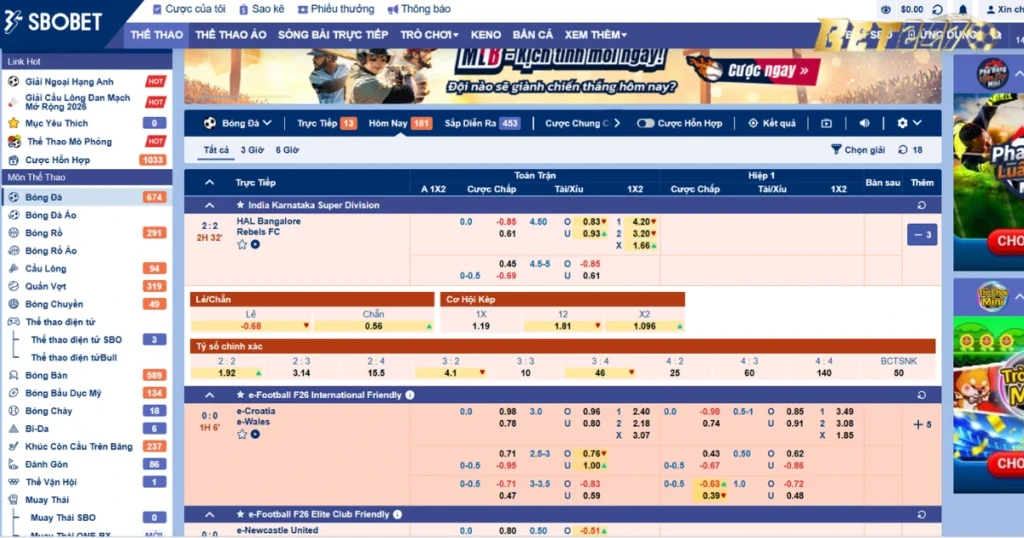Open Sao kê statement link

pos(261,9)
